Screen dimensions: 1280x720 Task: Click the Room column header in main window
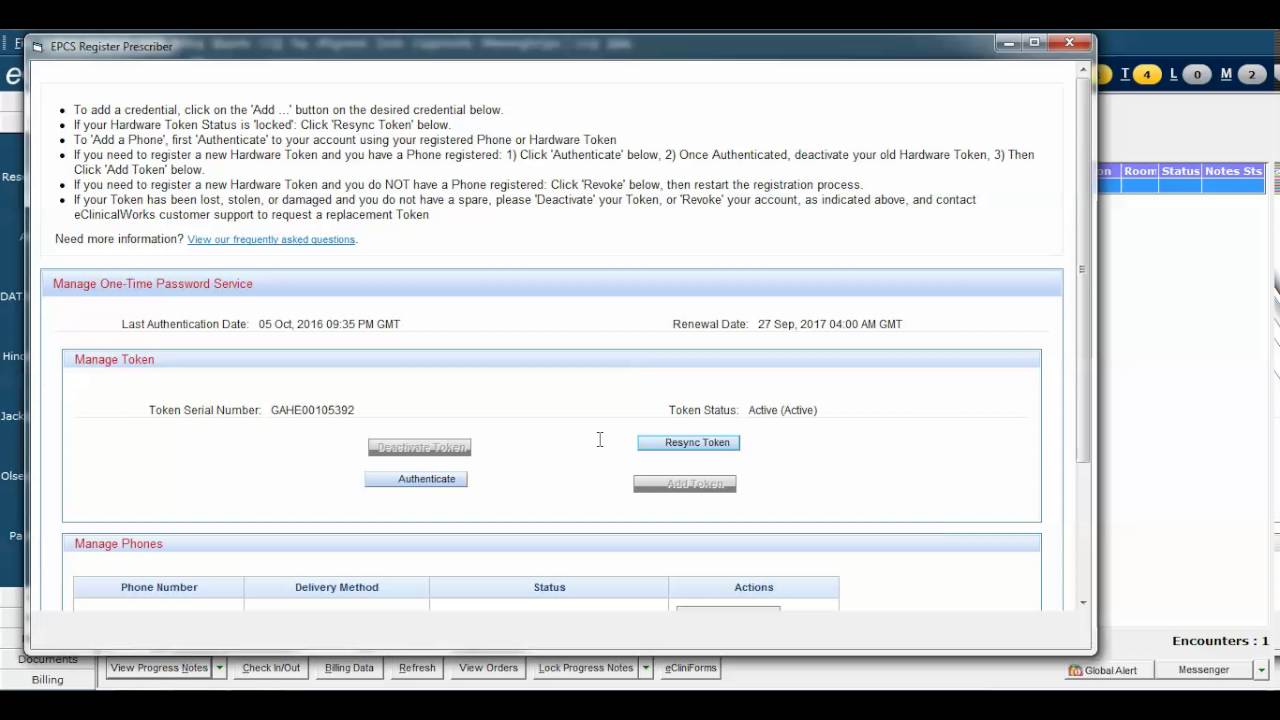coord(1140,171)
